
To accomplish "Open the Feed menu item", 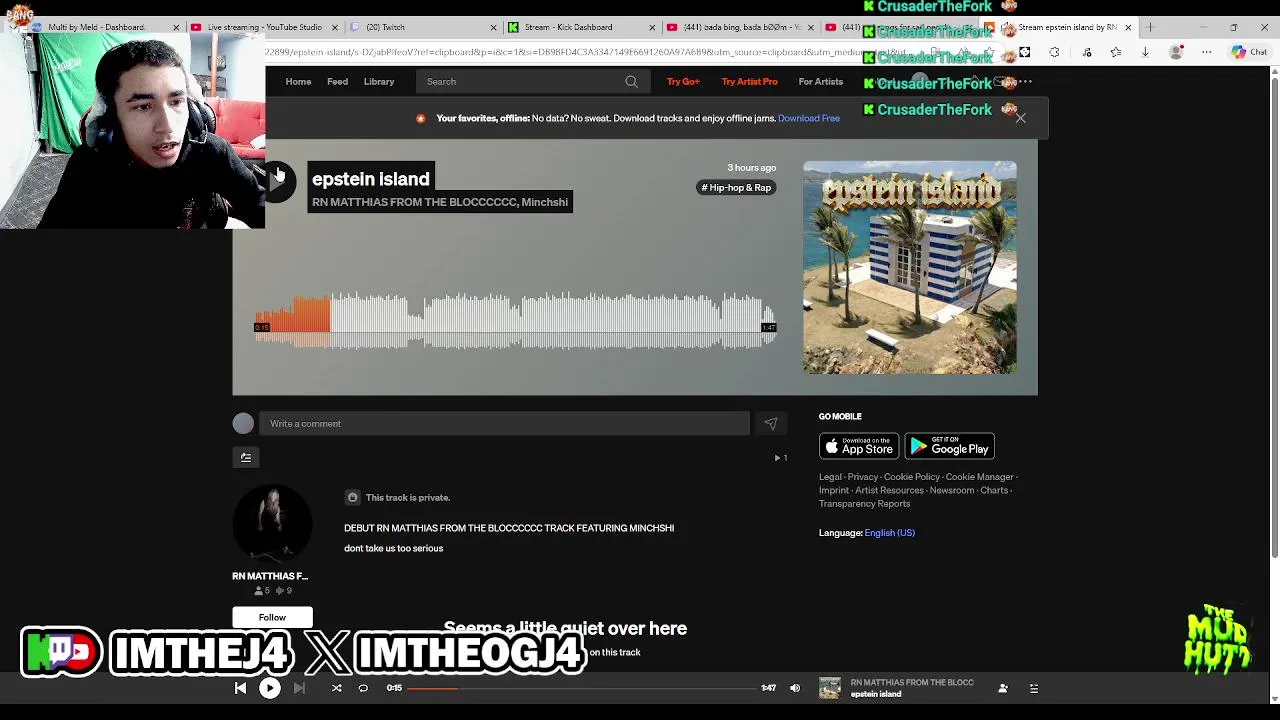I will (x=337, y=82).
